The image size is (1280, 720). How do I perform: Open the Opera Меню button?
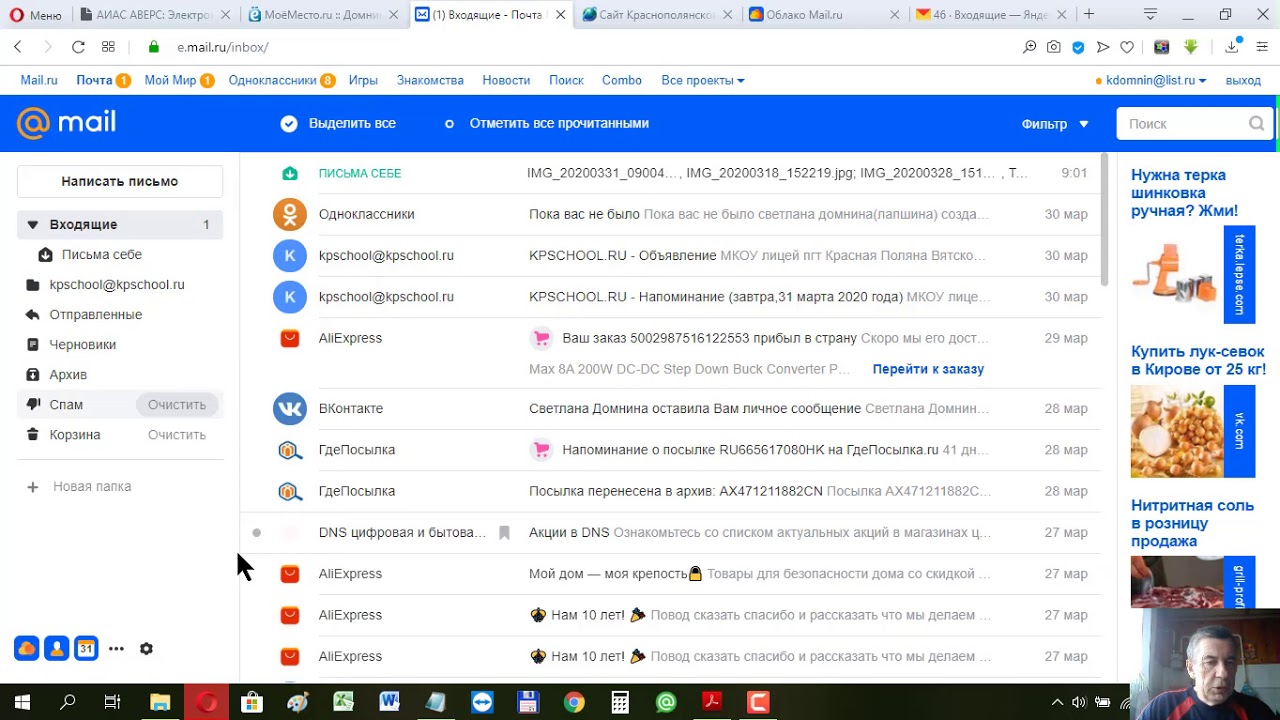[x=36, y=14]
